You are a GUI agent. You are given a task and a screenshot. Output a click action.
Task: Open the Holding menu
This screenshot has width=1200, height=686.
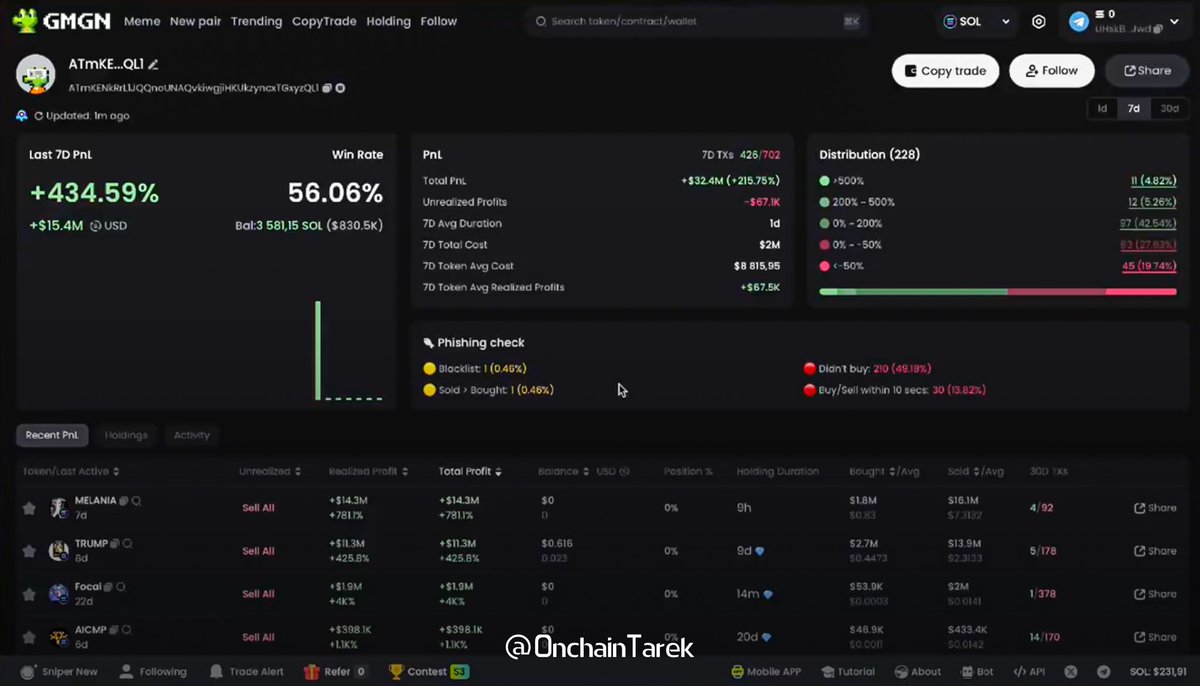(388, 21)
